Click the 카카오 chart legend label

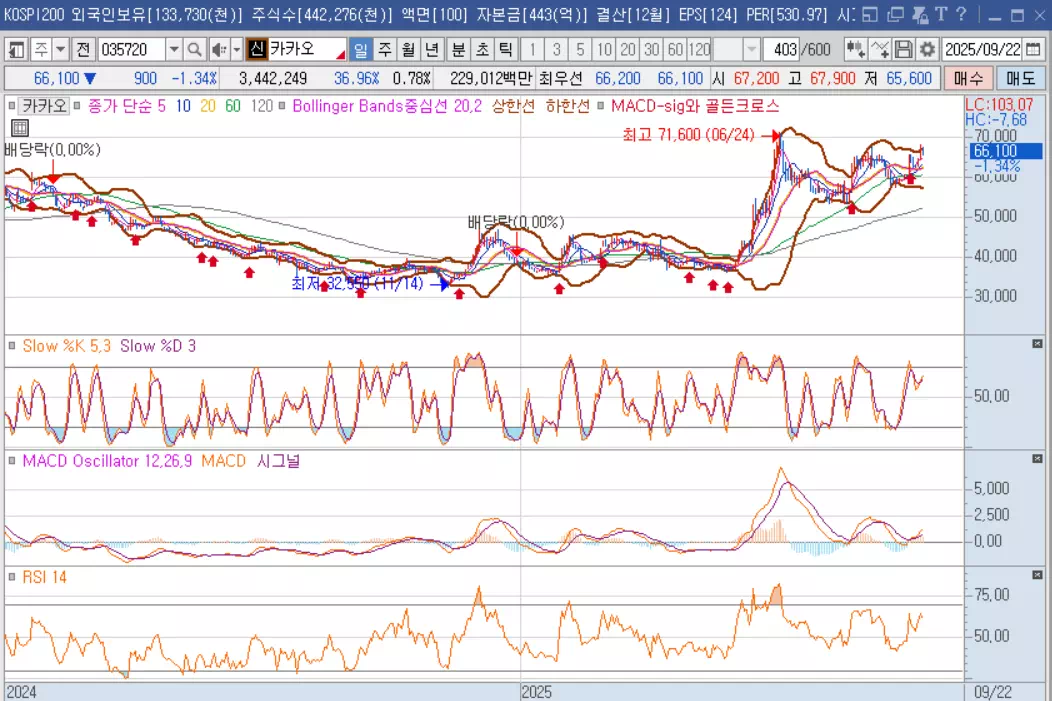[x=44, y=106]
